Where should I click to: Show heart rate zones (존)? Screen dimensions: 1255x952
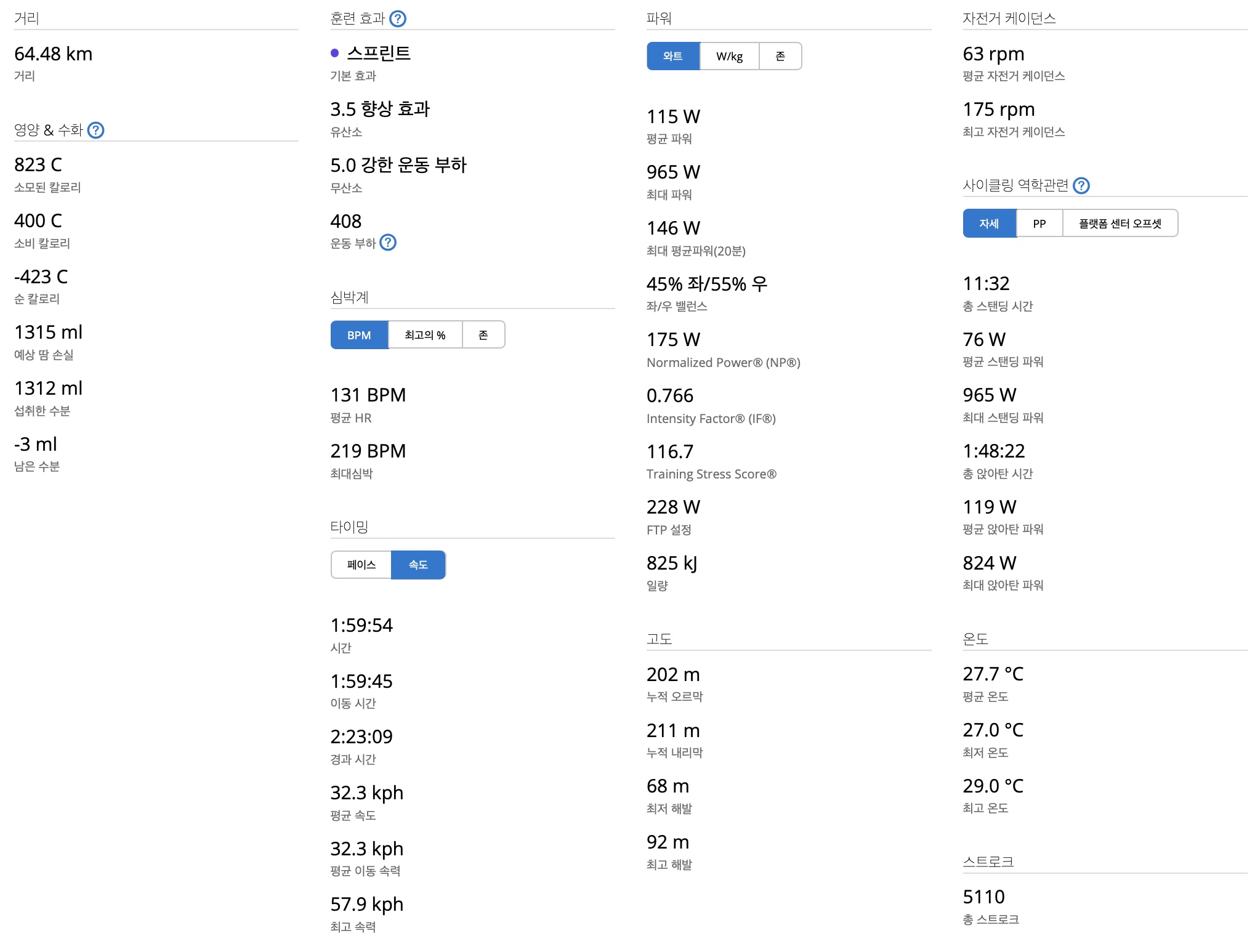pos(483,335)
